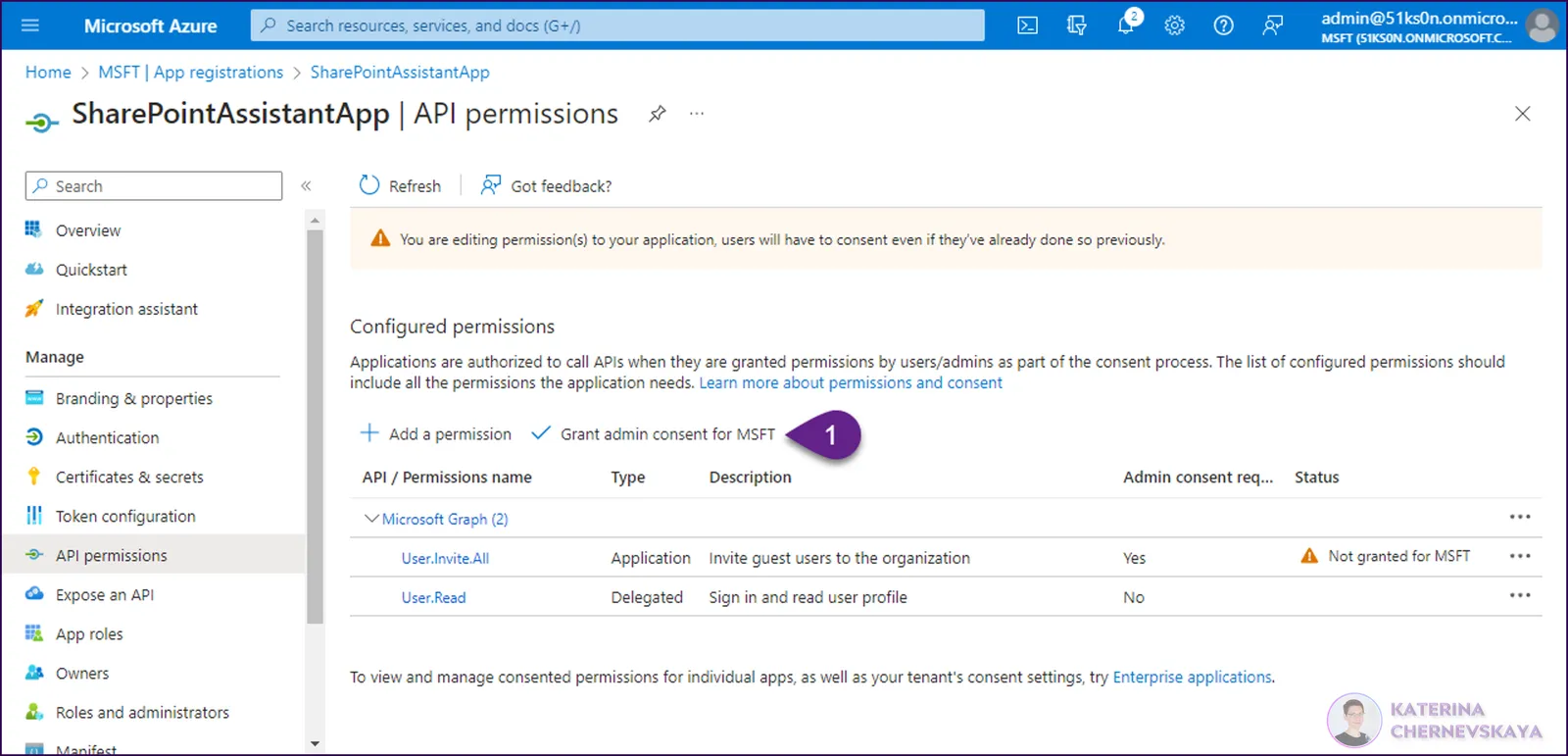Screen dimensions: 1568x756
Task: Open the Help question mark icon
Action: point(1223,25)
